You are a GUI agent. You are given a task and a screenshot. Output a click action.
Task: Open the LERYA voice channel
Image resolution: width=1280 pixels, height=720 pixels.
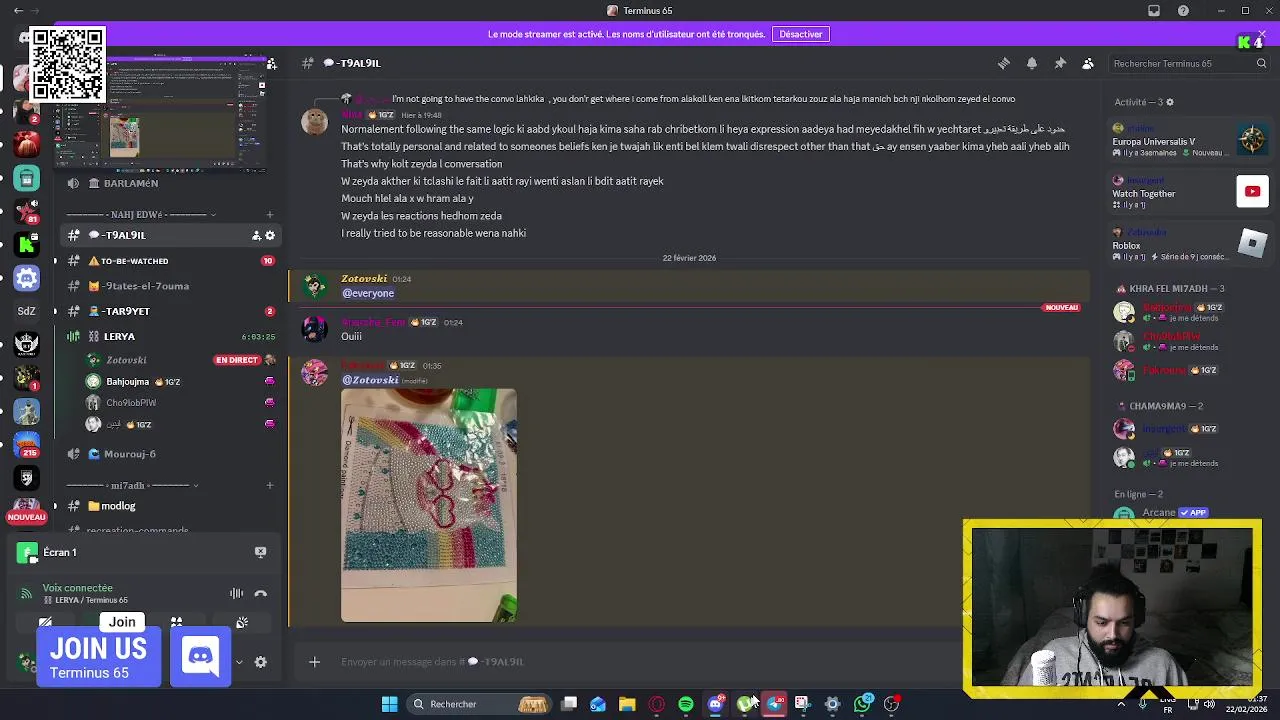click(170, 336)
